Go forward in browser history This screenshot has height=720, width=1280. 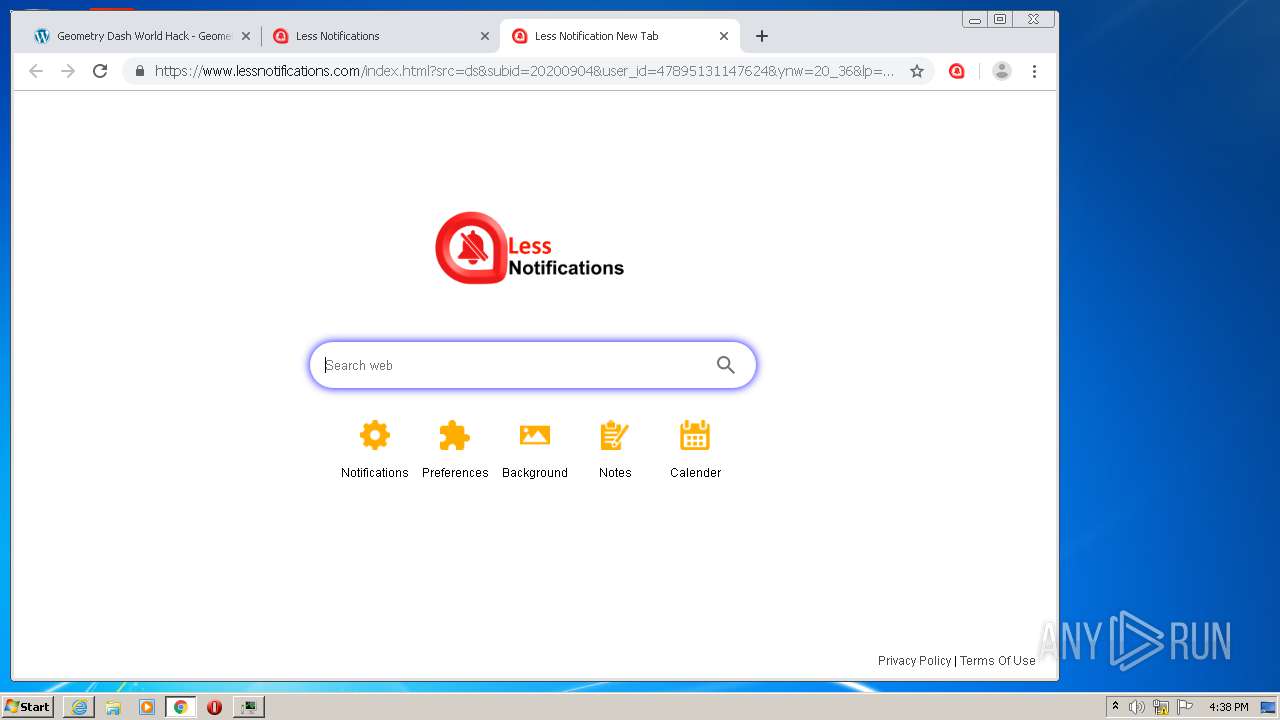tap(68, 71)
